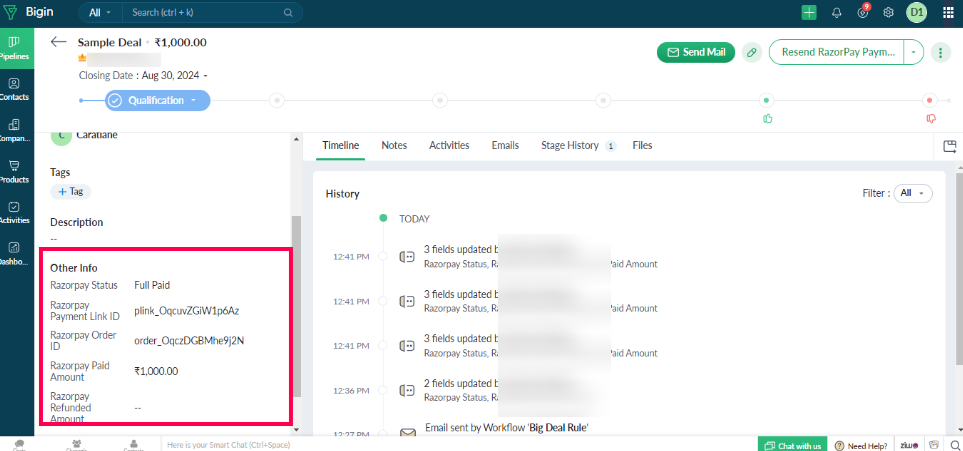Click the link icon beside Send Mail
This screenshot has width=963, height=451.
click(x=751, y=52)
